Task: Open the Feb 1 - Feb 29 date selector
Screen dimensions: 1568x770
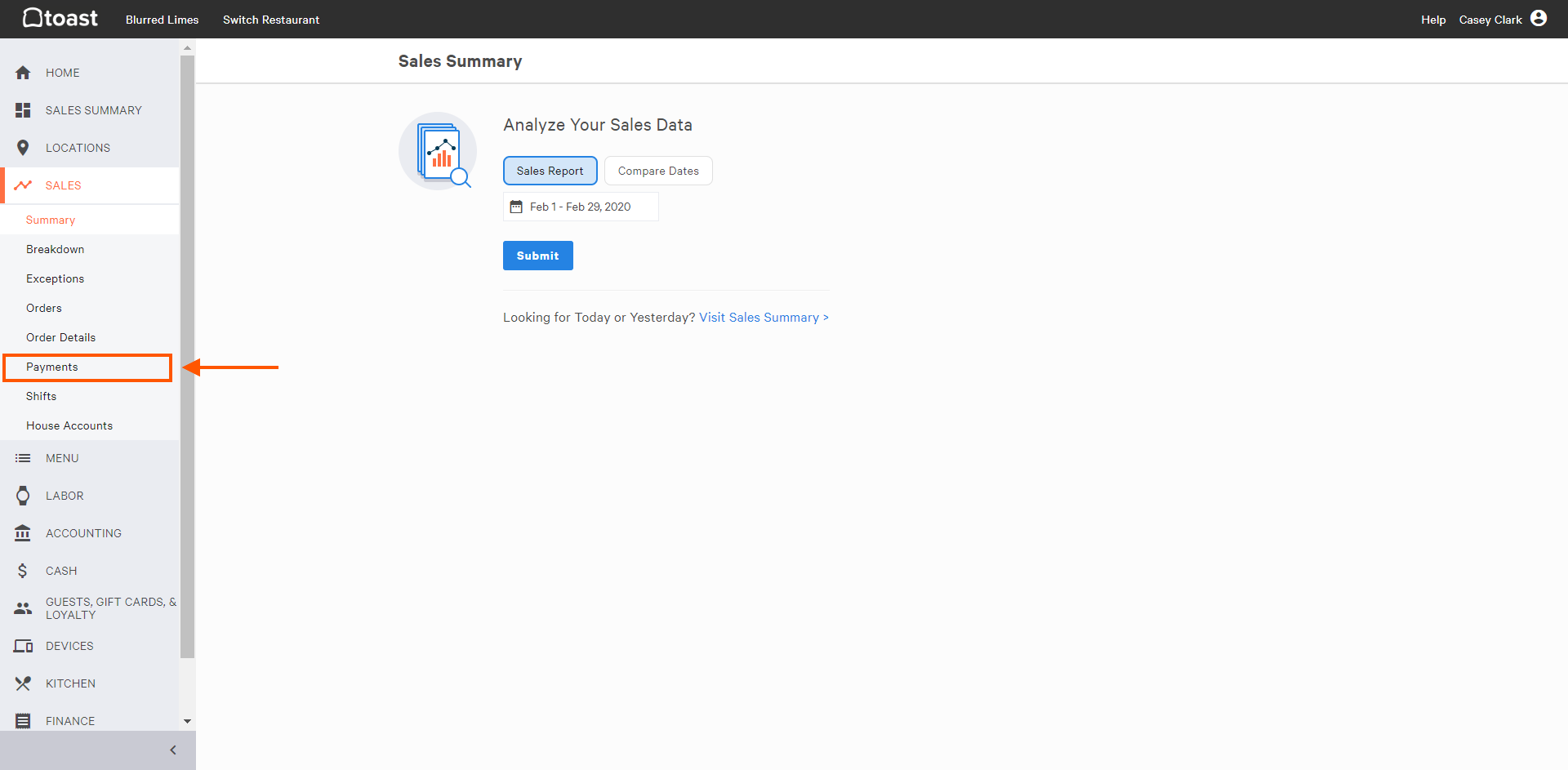Action: (x=580, y=207)
